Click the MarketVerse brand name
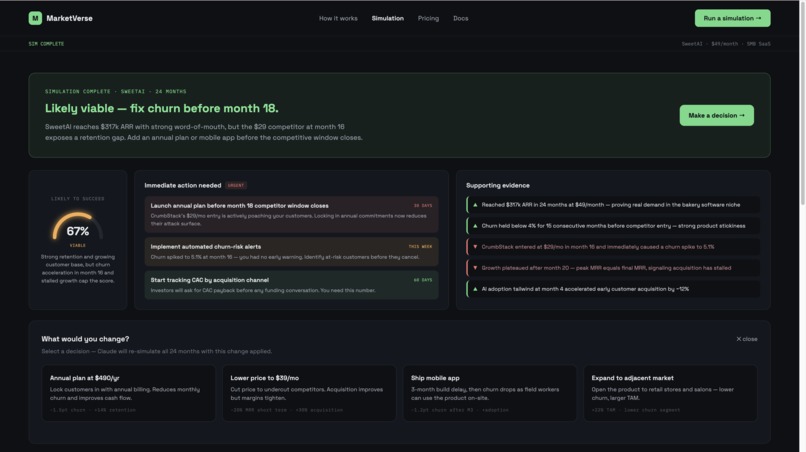This screenshot has height=452, width=806. coord(69,19)
